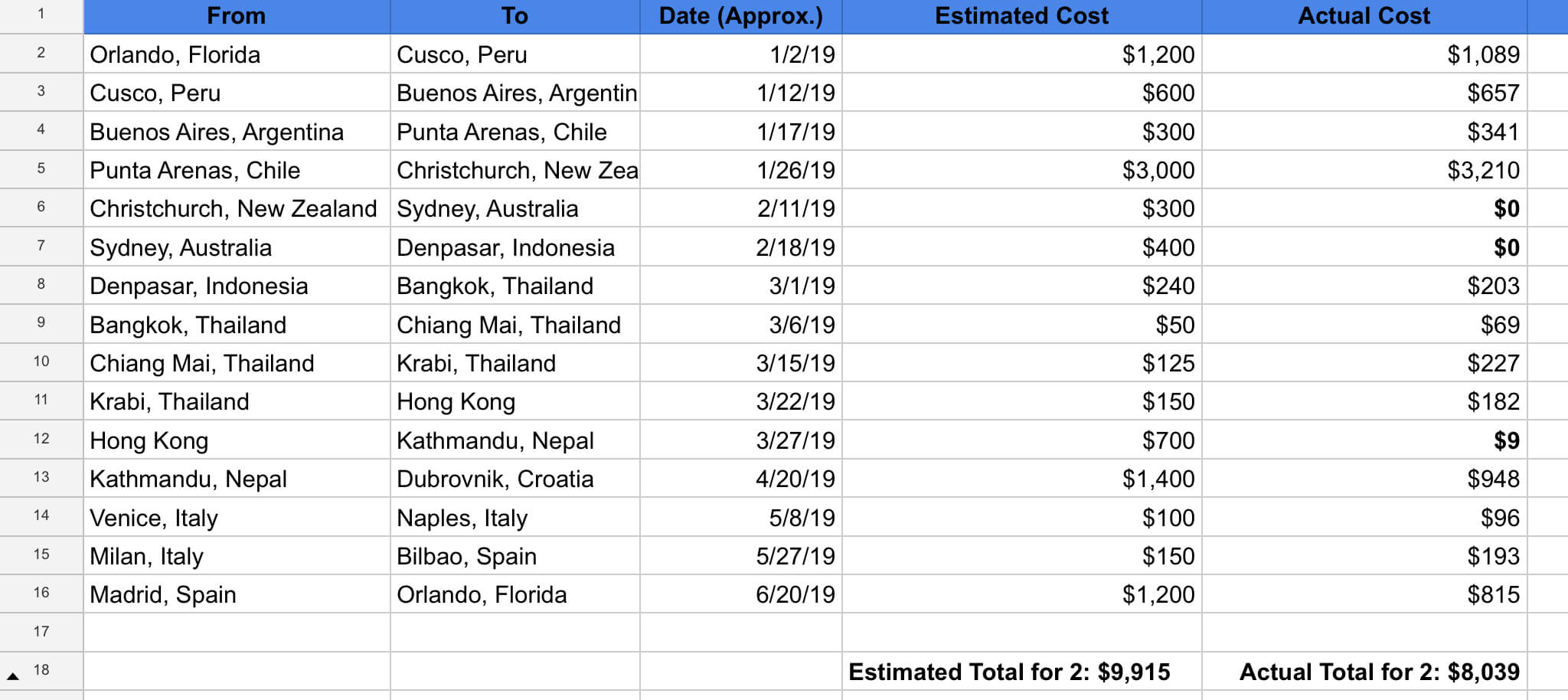
Task: Select the Actual Total for 2 cell
Action: coord(1364,672)
